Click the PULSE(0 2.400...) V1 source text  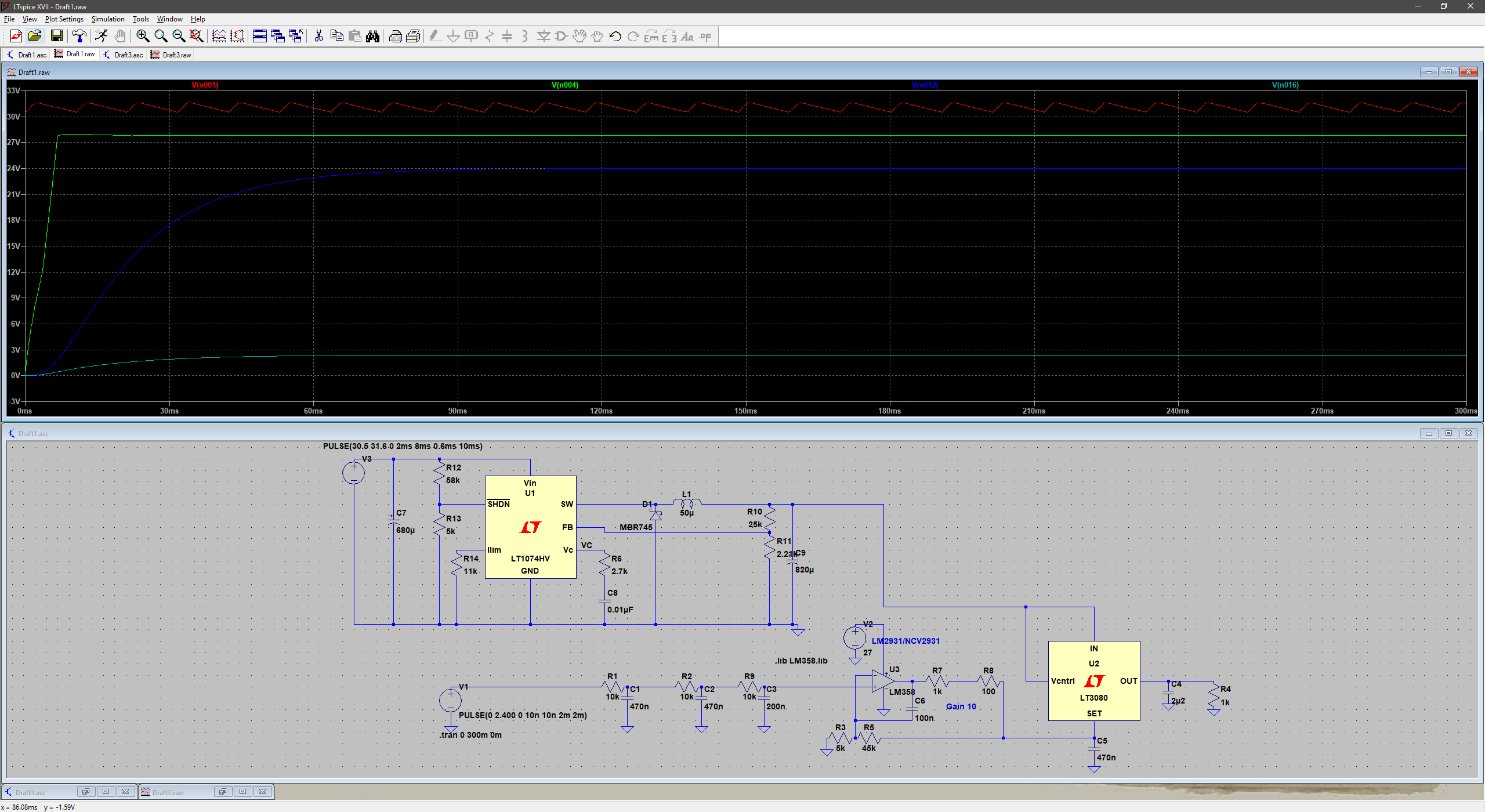[x=523, y=715]
